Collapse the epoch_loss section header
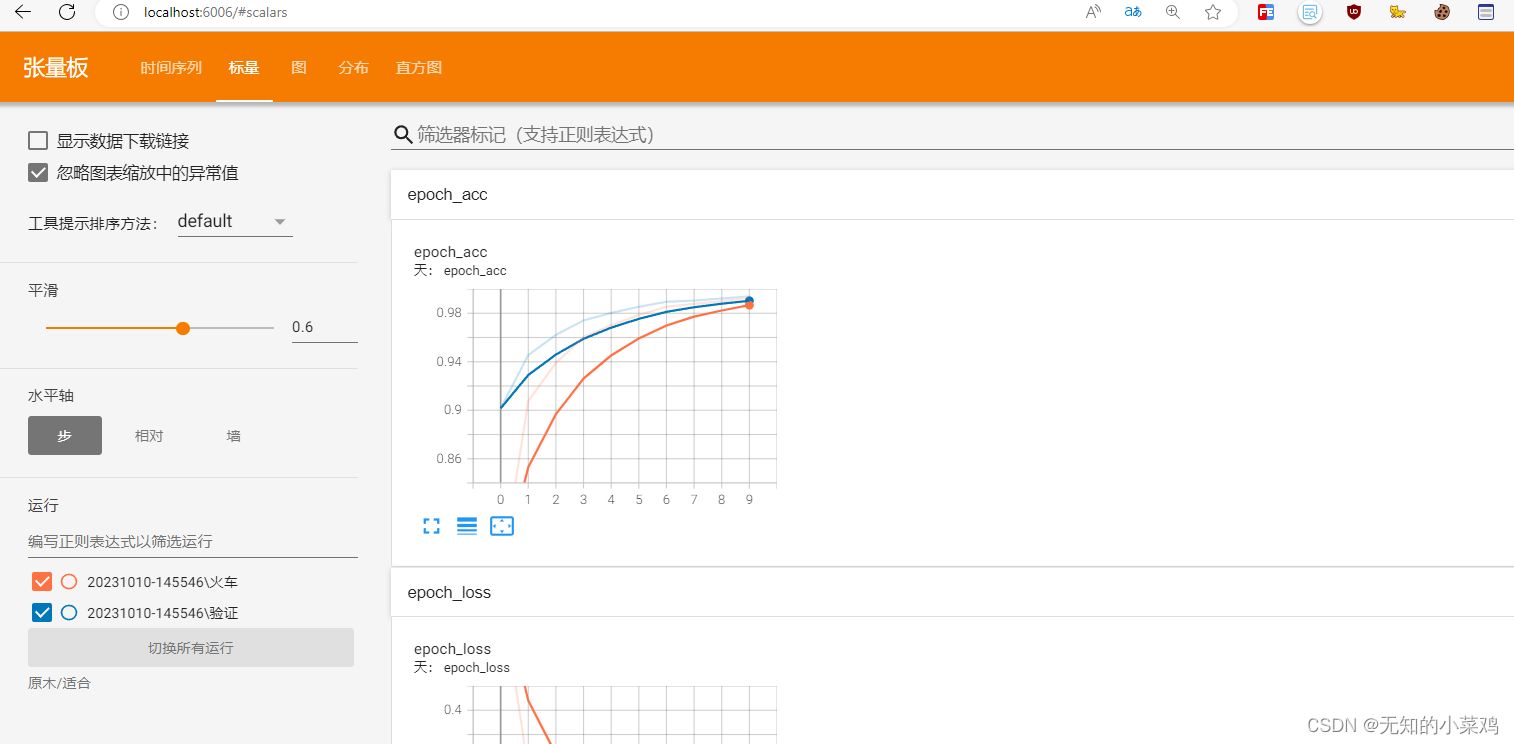This screenshot has height=744, width=1514. pyautogui.click(x=952, y=592)
